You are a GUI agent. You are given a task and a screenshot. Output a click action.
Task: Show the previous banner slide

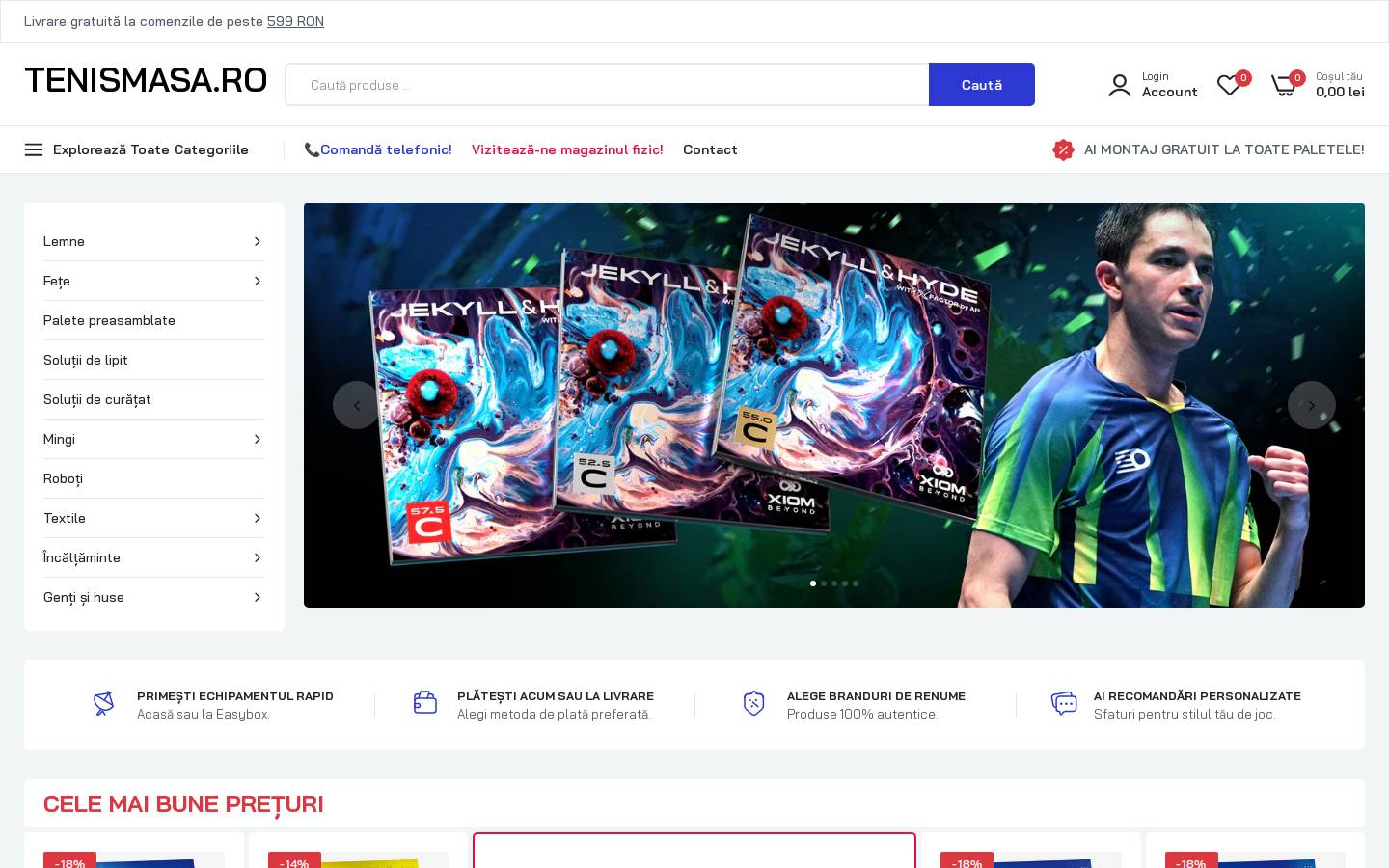click(357, 405)
